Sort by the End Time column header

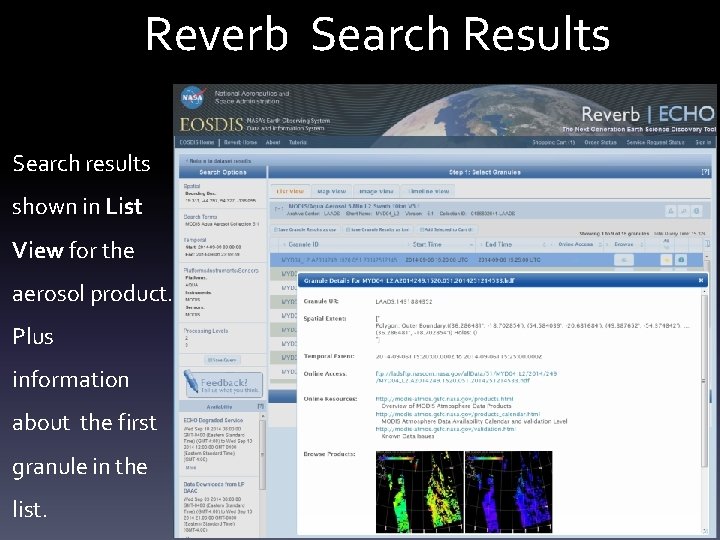pyautogui.click(x=498, y=244)
